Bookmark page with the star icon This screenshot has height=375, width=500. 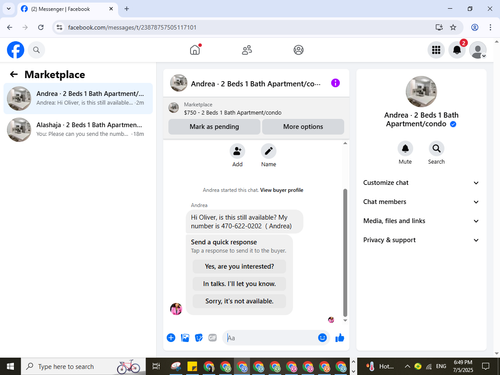pos(453,27)
